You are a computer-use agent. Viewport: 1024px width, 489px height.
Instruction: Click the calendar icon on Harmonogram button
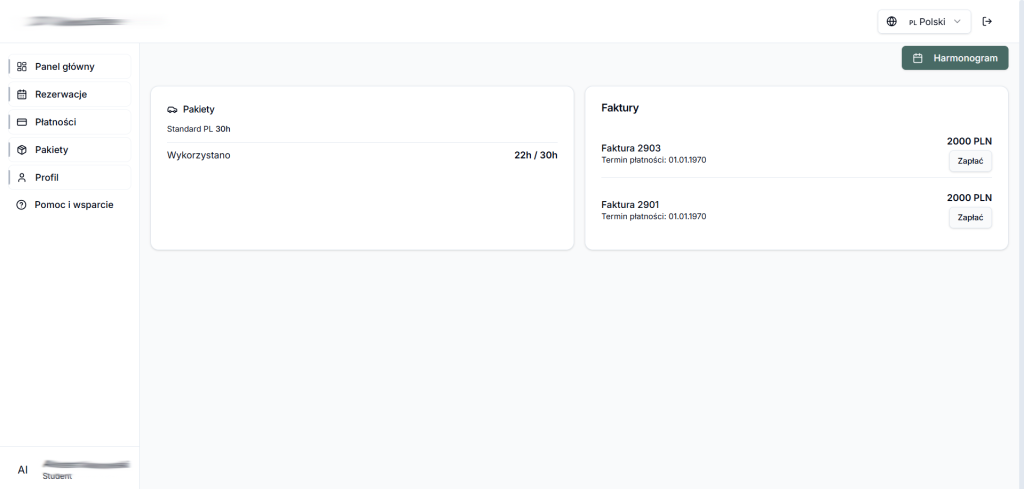[x=917, y=58]
